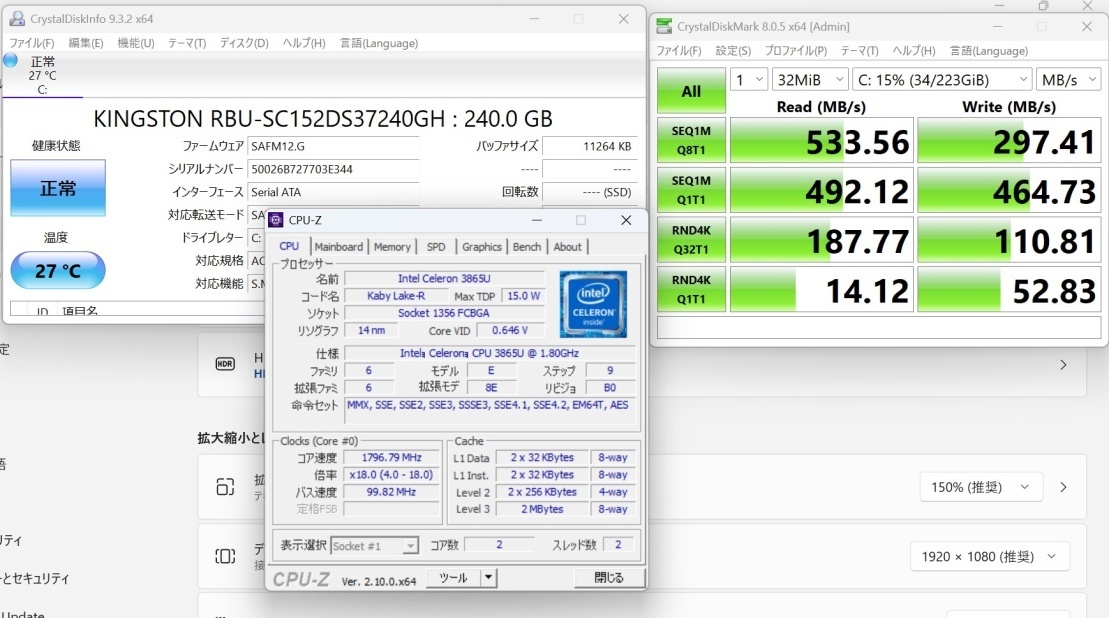This screenshot has width=1109, height=618.
Task: Open the Socket #1 selection dropdown
Action: [374, 546]
